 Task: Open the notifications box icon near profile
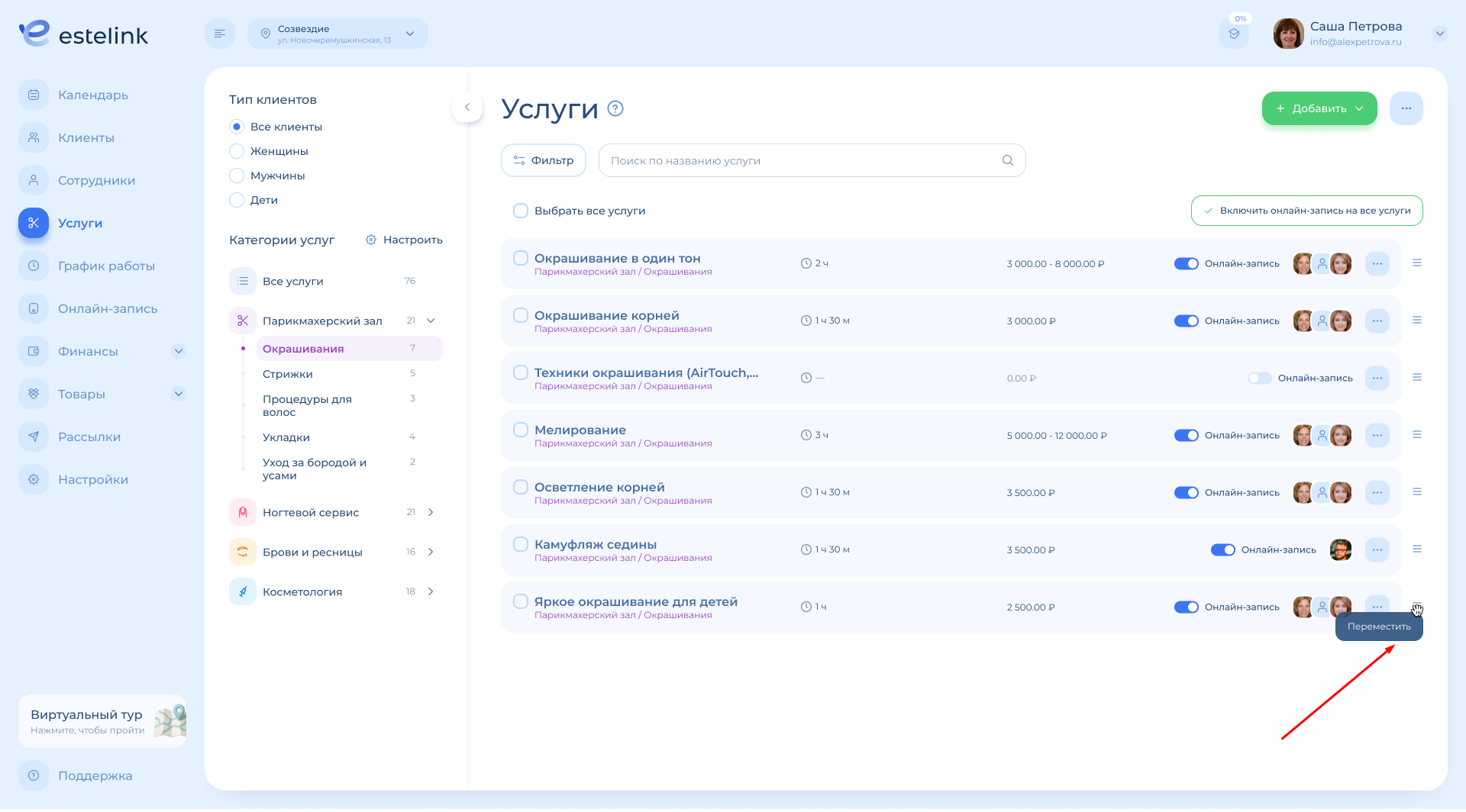pyautogui.click(x=1233, y=34)
